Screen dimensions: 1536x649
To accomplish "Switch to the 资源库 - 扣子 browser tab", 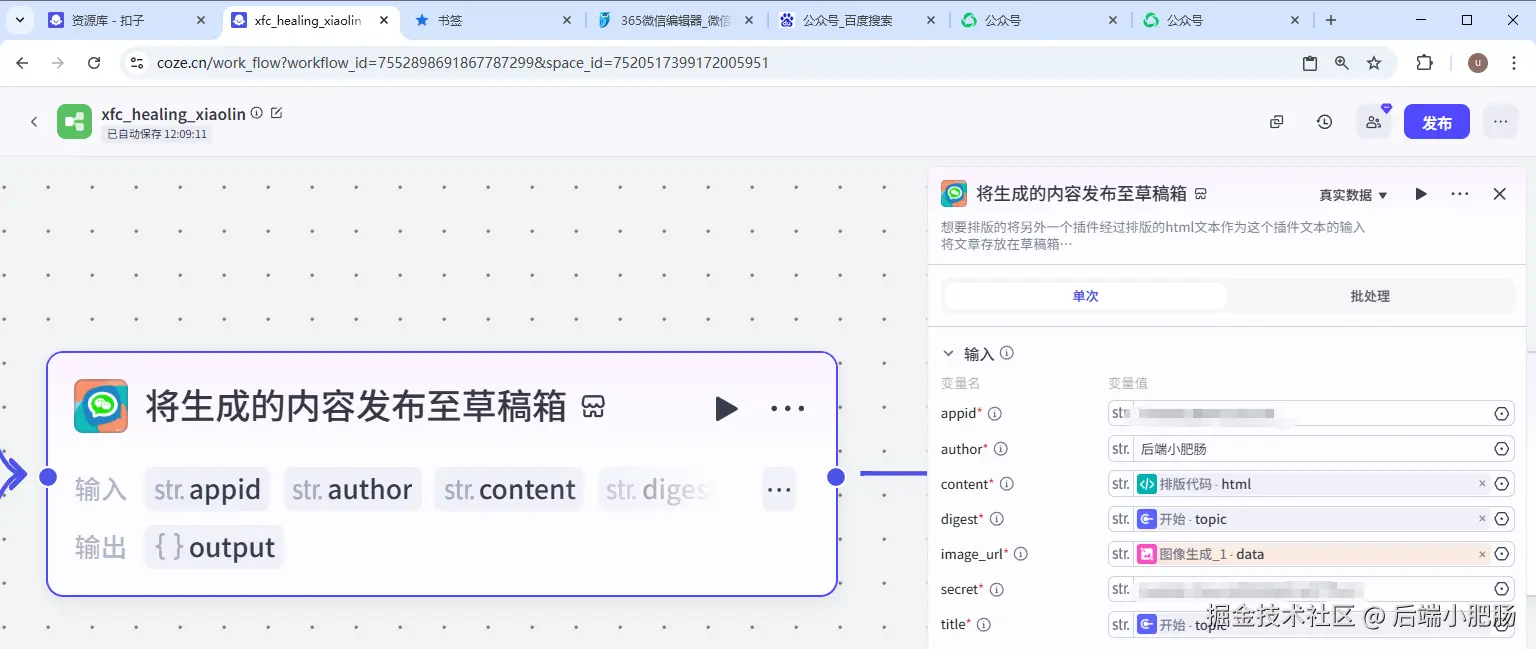I will tap(125, 20).
